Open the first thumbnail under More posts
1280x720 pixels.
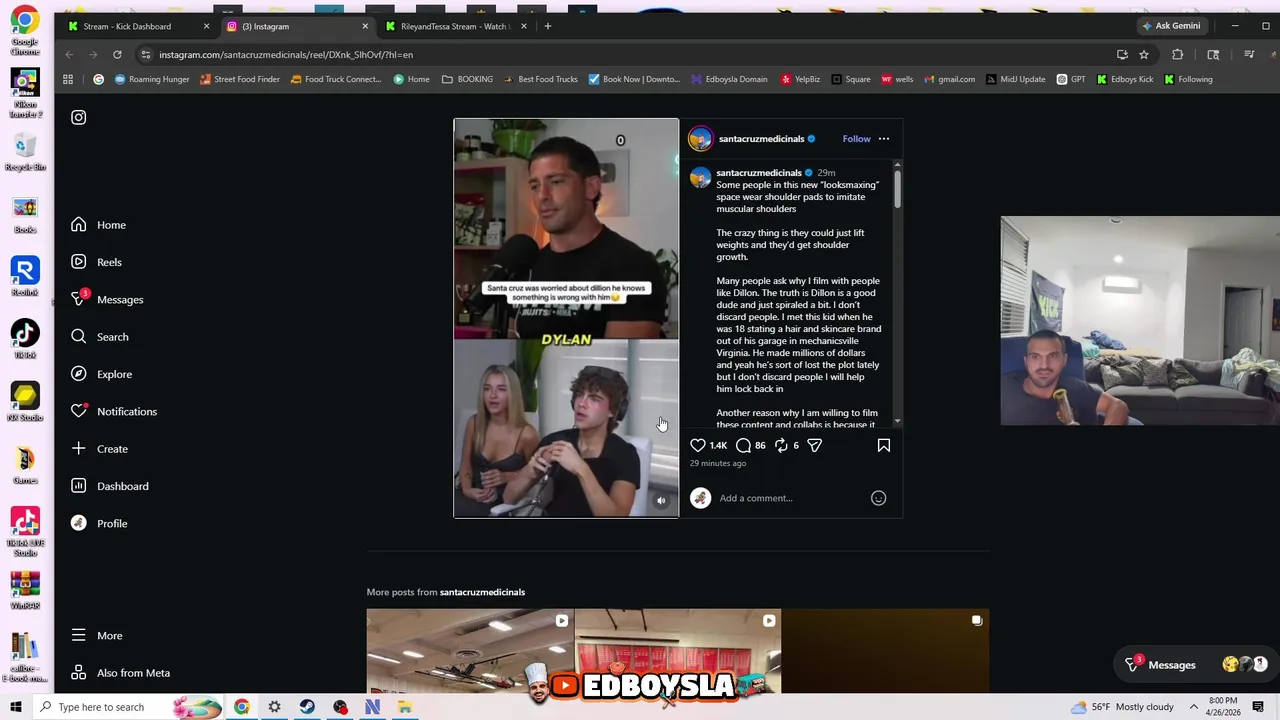click(470, 650)
